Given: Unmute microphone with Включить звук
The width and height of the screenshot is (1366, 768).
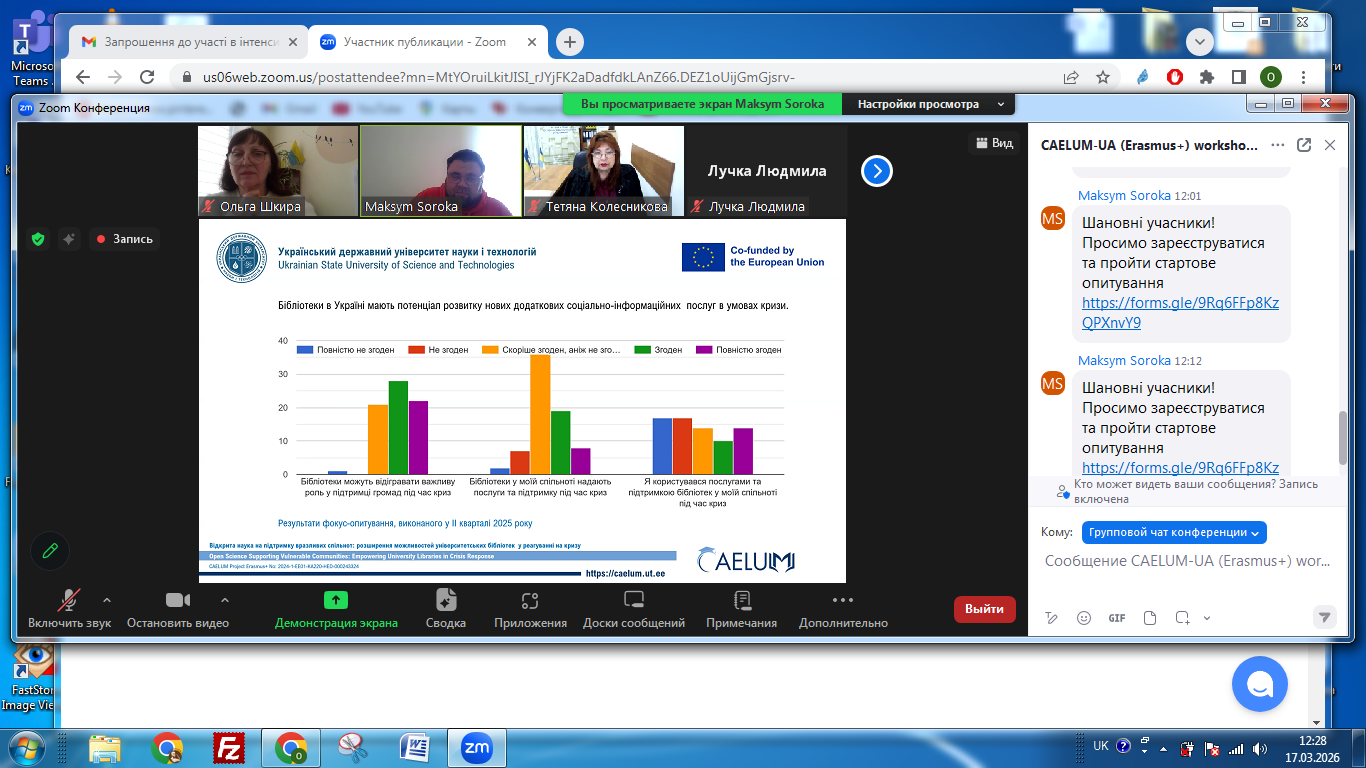Looking at the screenshot, I should point(69,601).
